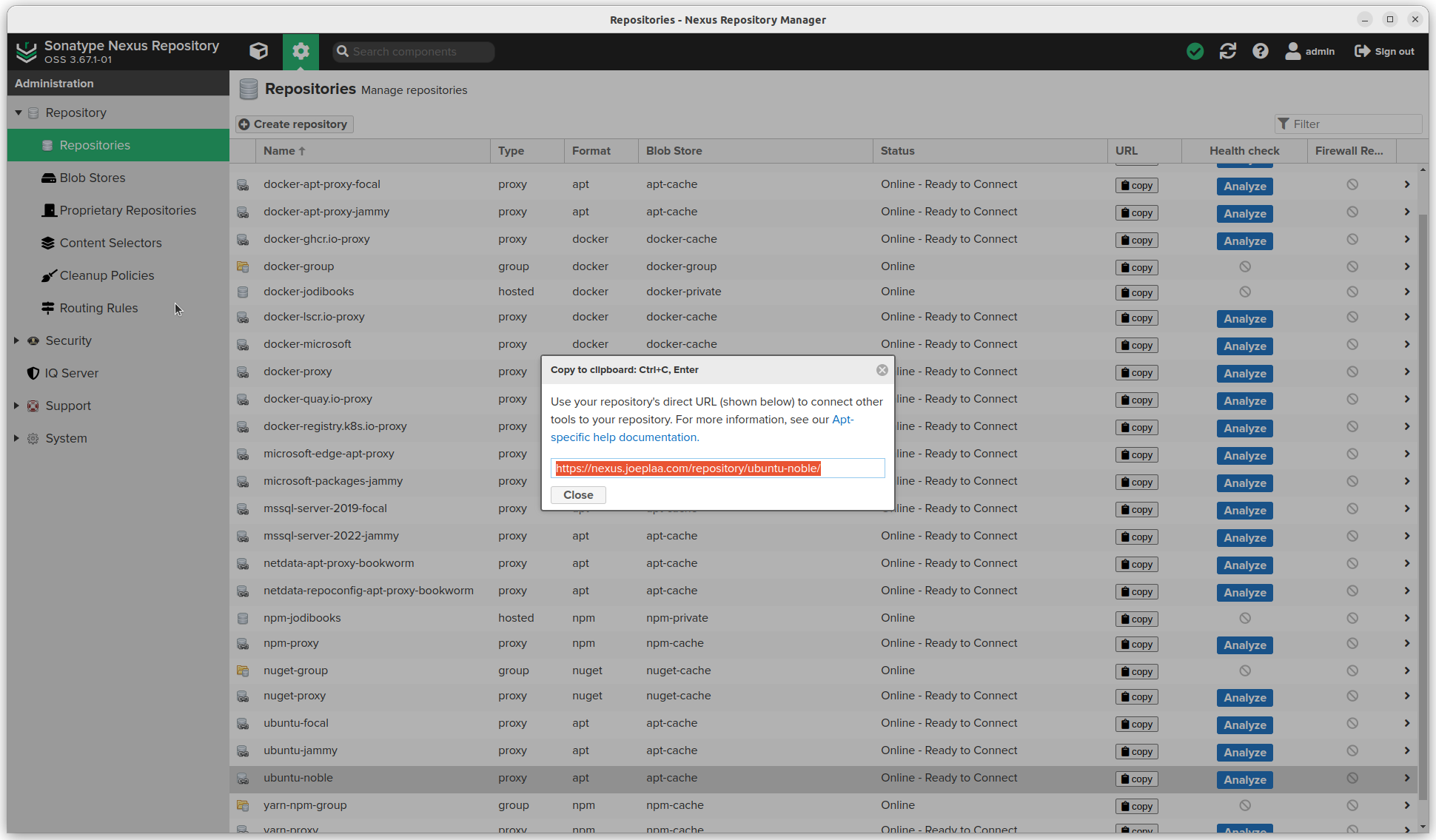Screen dimensions: 1436x840
Task: Open Routing Rules in sidebar
Action: pos(118,308)
